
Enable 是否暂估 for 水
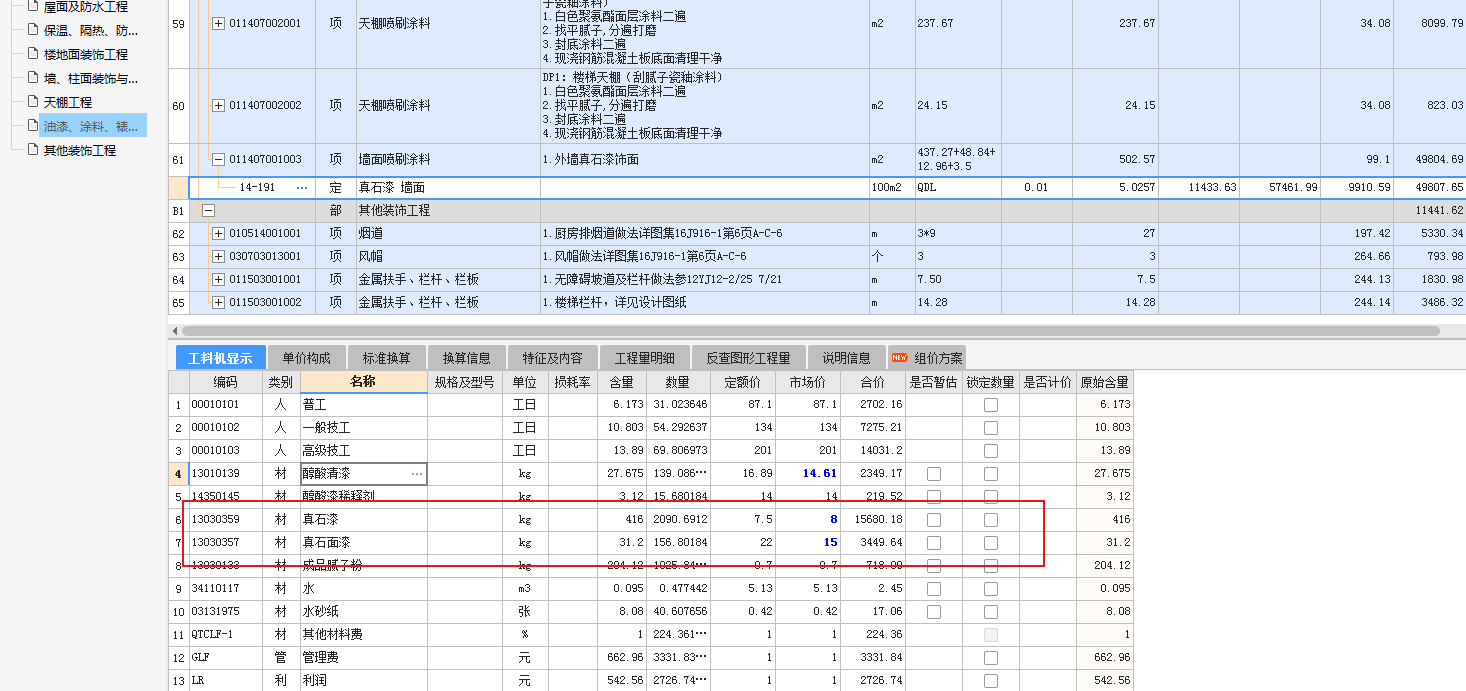click(933, 589)
